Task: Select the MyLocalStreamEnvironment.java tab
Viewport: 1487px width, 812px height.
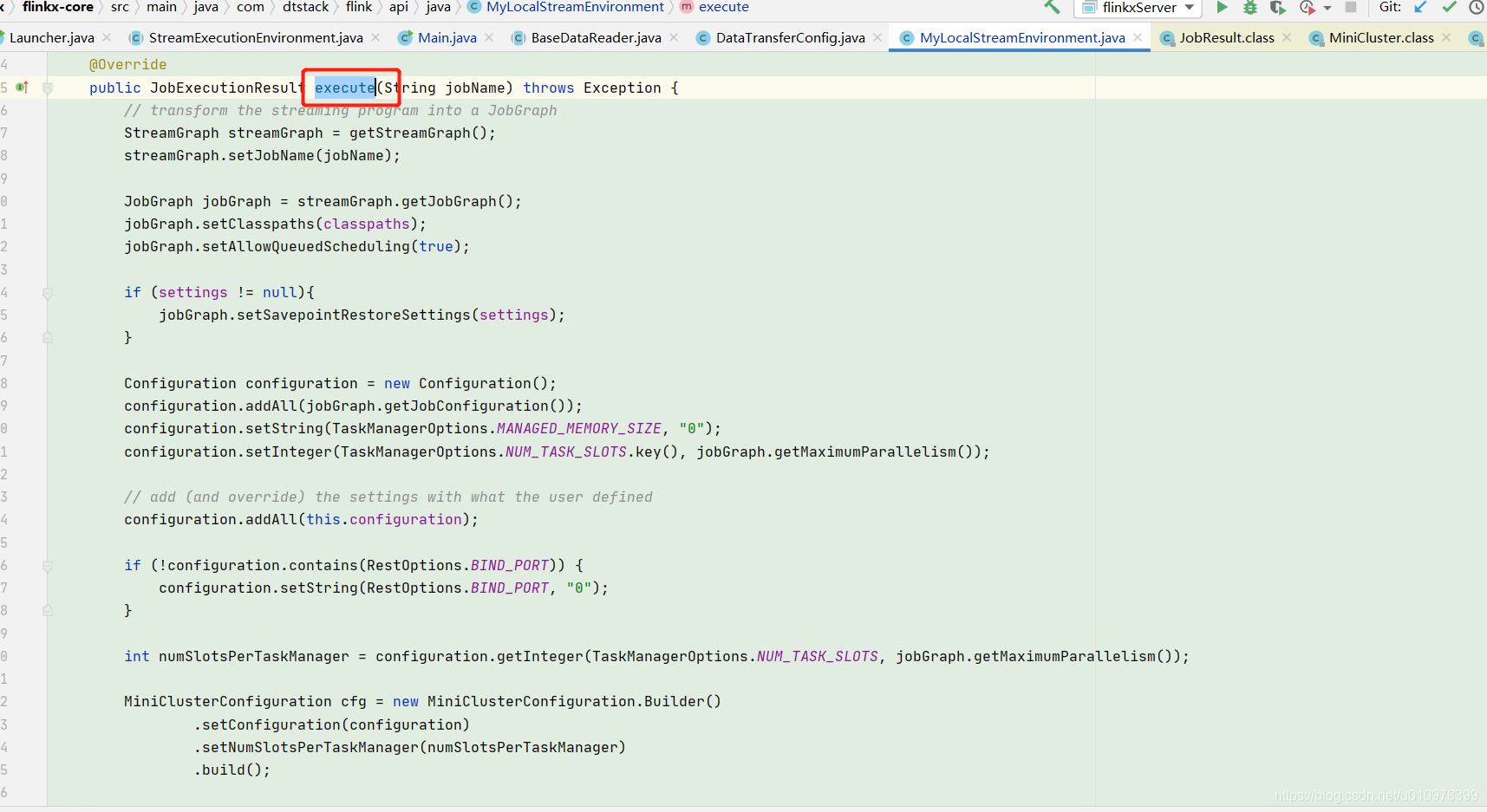Action: pyautogui.click(x=1021, y=37)
